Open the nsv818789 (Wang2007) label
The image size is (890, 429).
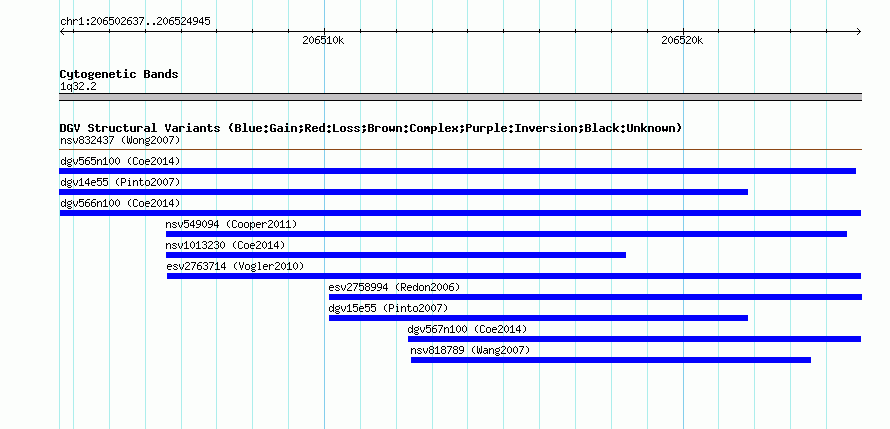[x=470, y=350]
